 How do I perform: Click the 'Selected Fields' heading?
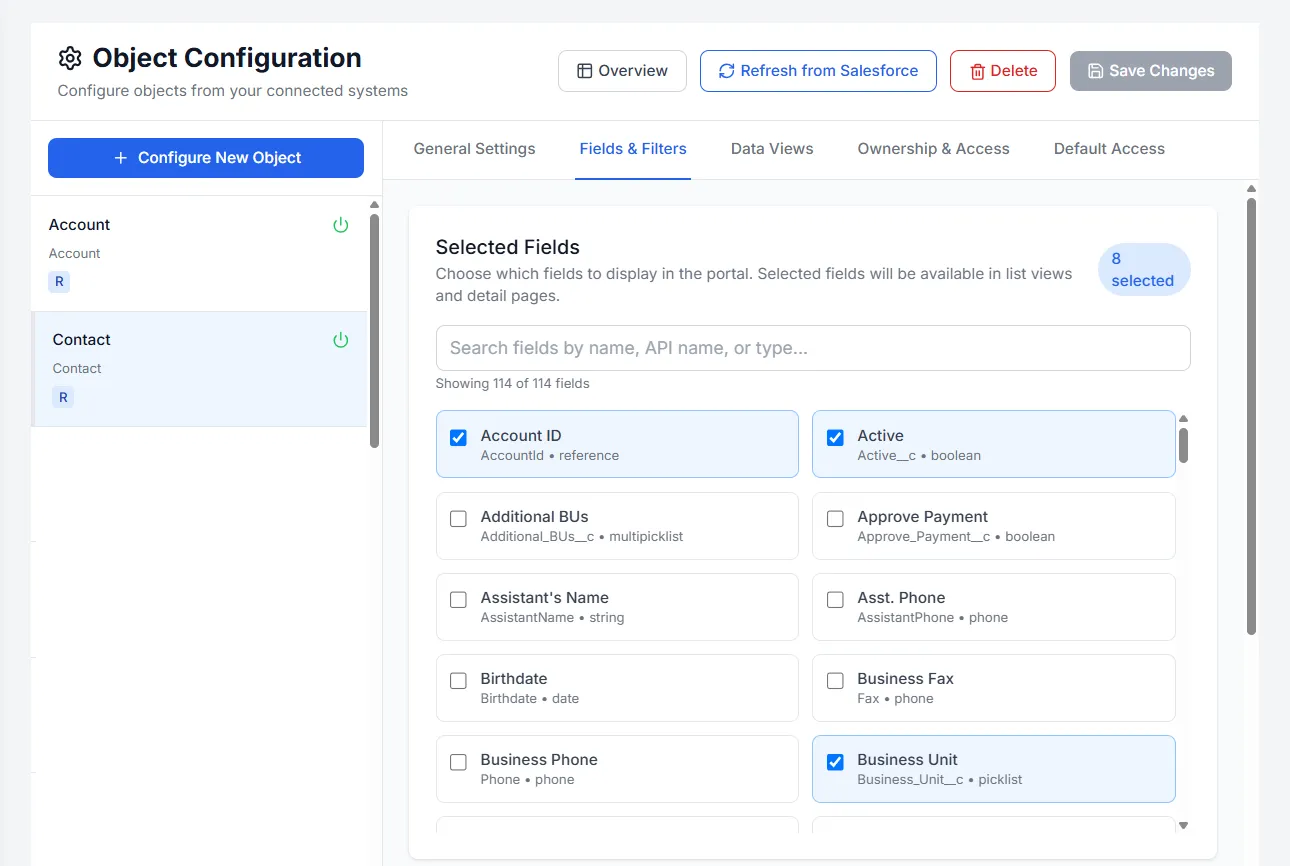point(508,247)
